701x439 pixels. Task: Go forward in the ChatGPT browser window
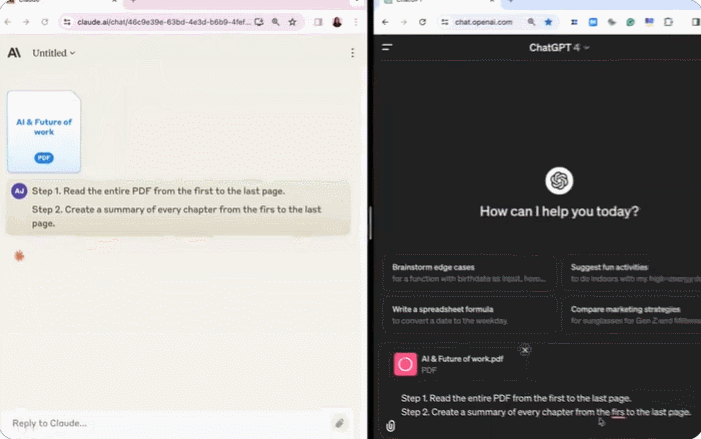point(404,22)
